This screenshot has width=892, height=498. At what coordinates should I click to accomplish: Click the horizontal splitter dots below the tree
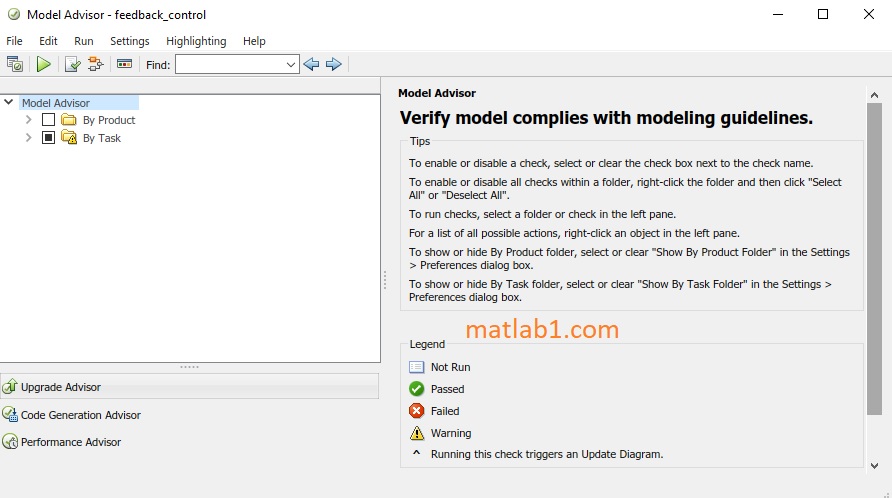click(189, 367)
